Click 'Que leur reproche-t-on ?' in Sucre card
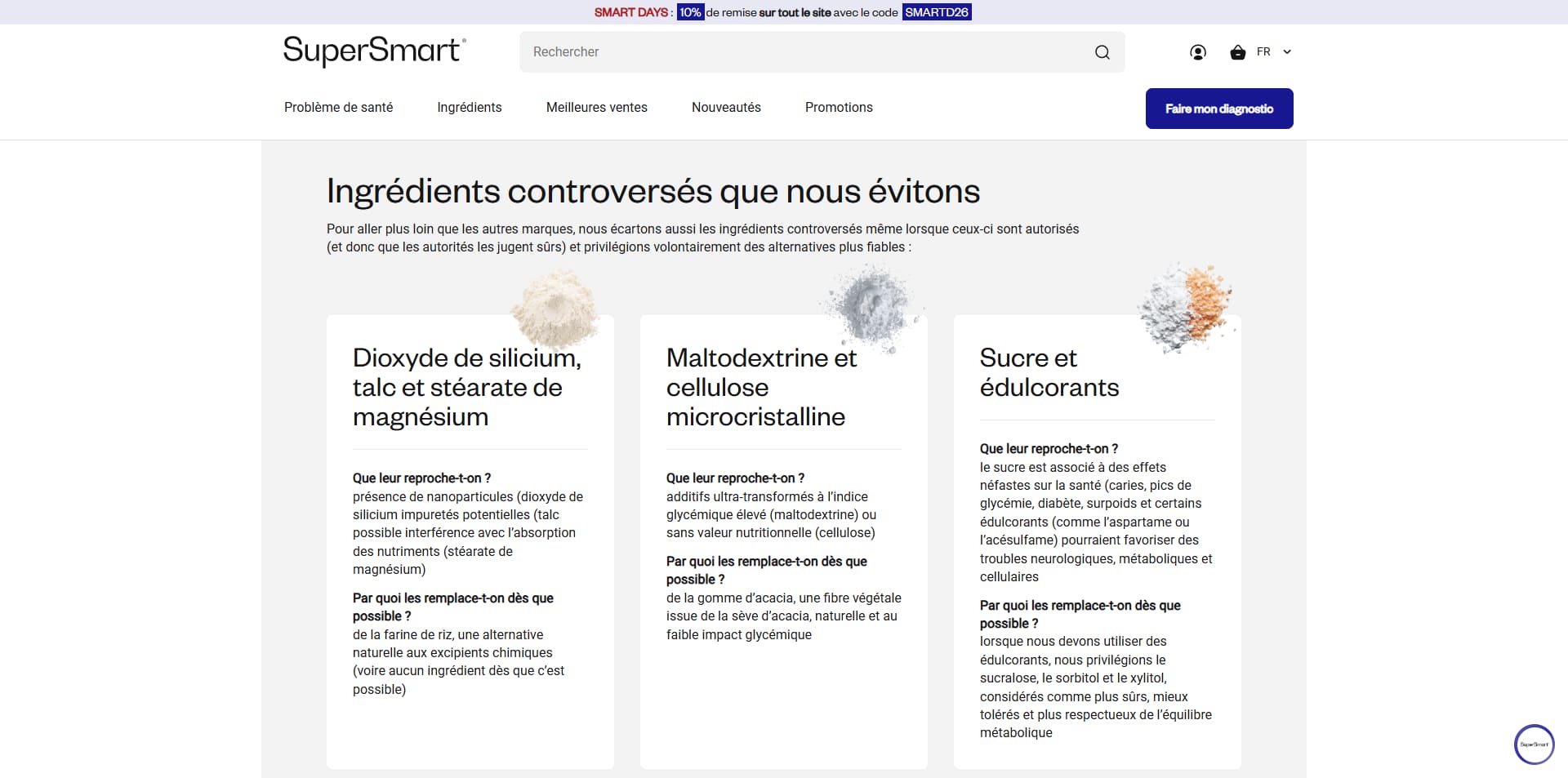Screen dimensions: 1568x778 pyautogui.click(x=1049, y=448)
